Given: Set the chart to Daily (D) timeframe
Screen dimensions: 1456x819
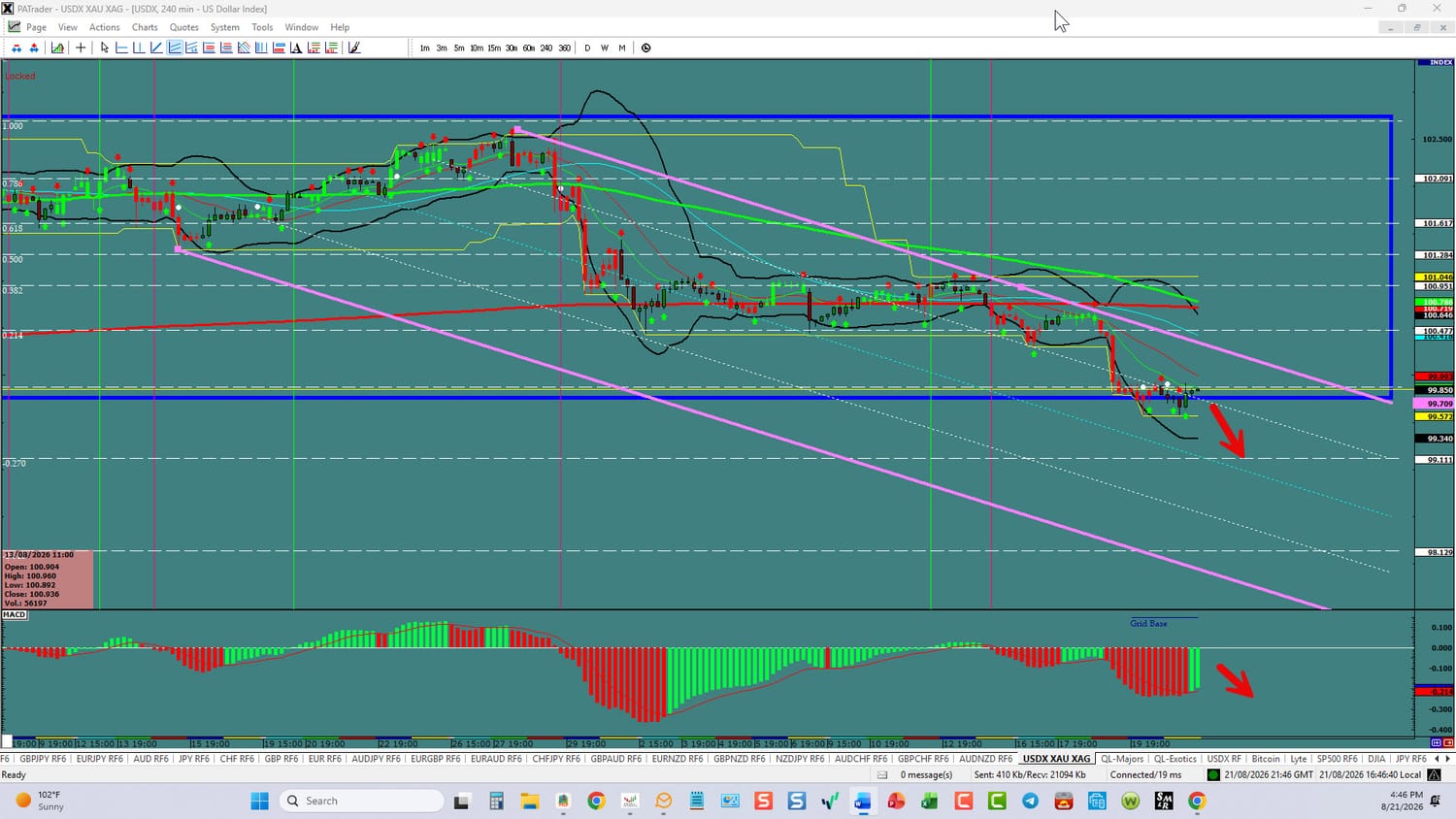Looking at the screenshot, I should 587,48.
